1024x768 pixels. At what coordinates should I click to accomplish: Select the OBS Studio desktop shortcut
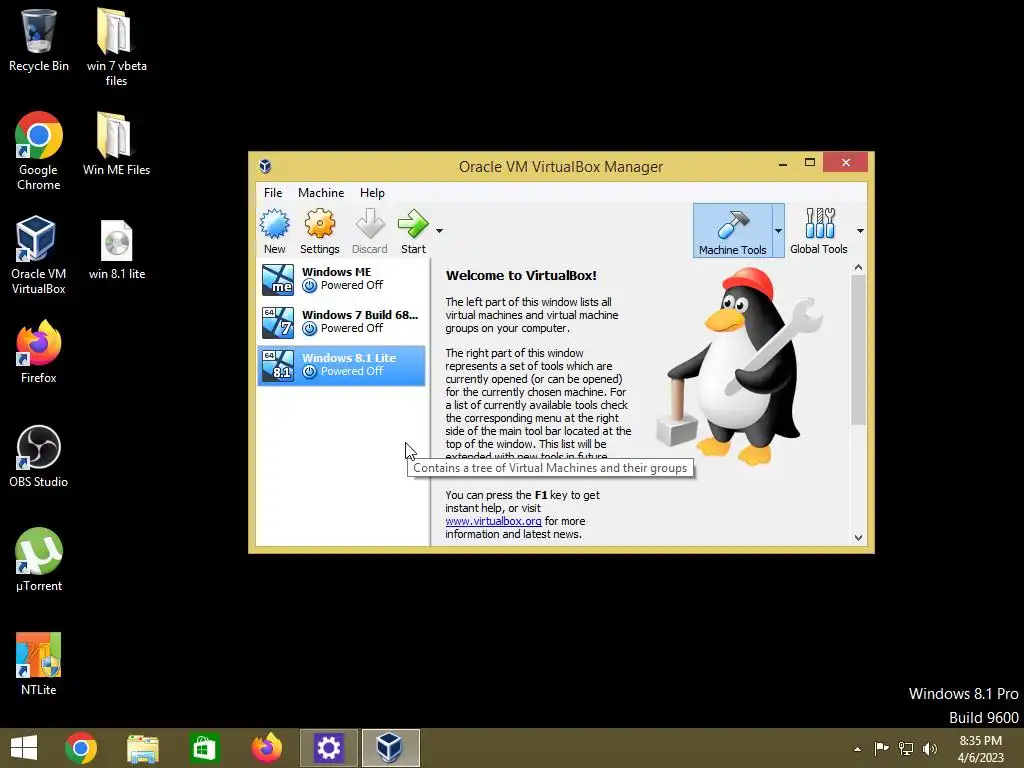tap(39, 456)
